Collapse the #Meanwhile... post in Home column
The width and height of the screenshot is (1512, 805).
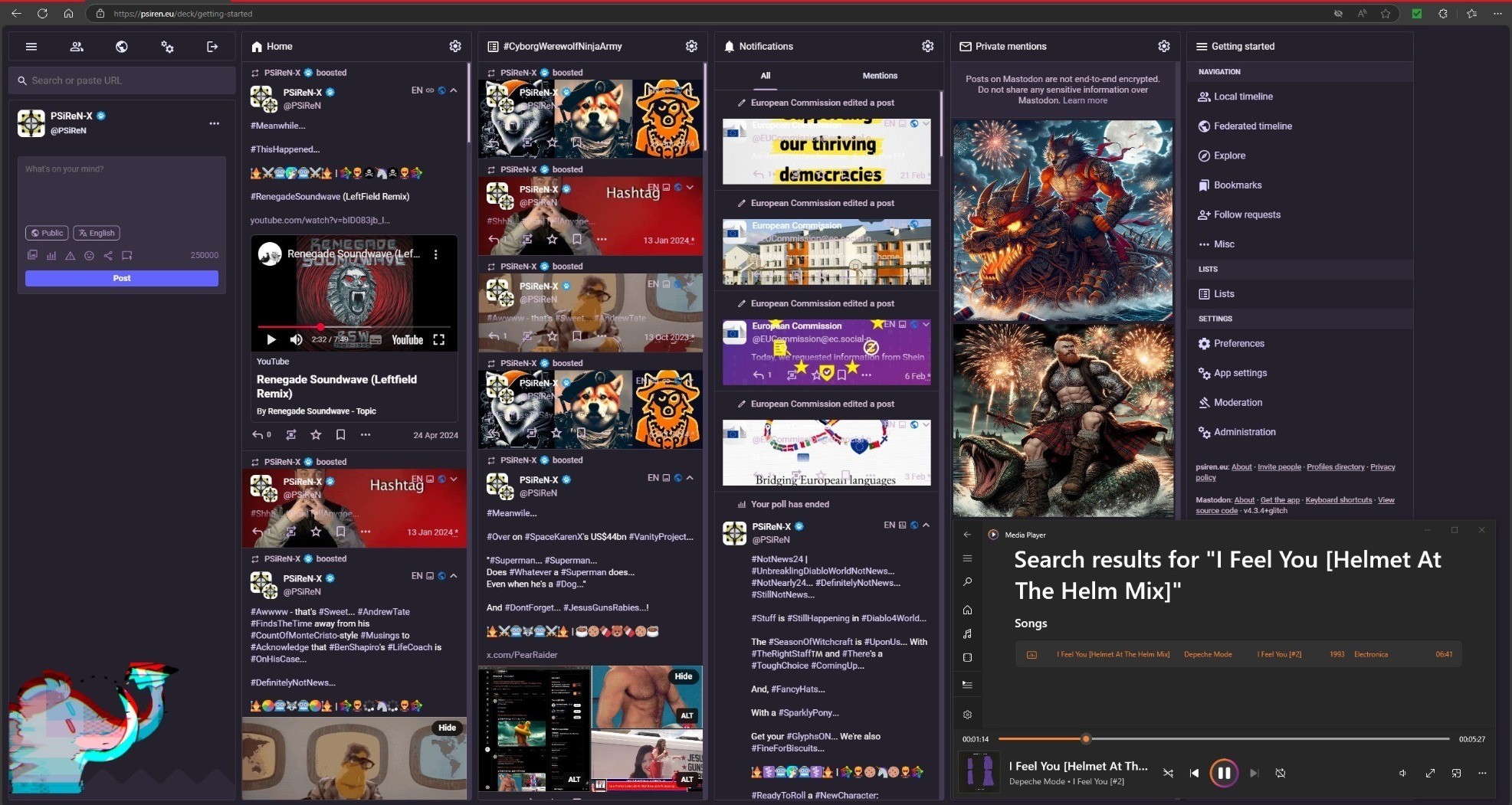click(x=454, y=90)
